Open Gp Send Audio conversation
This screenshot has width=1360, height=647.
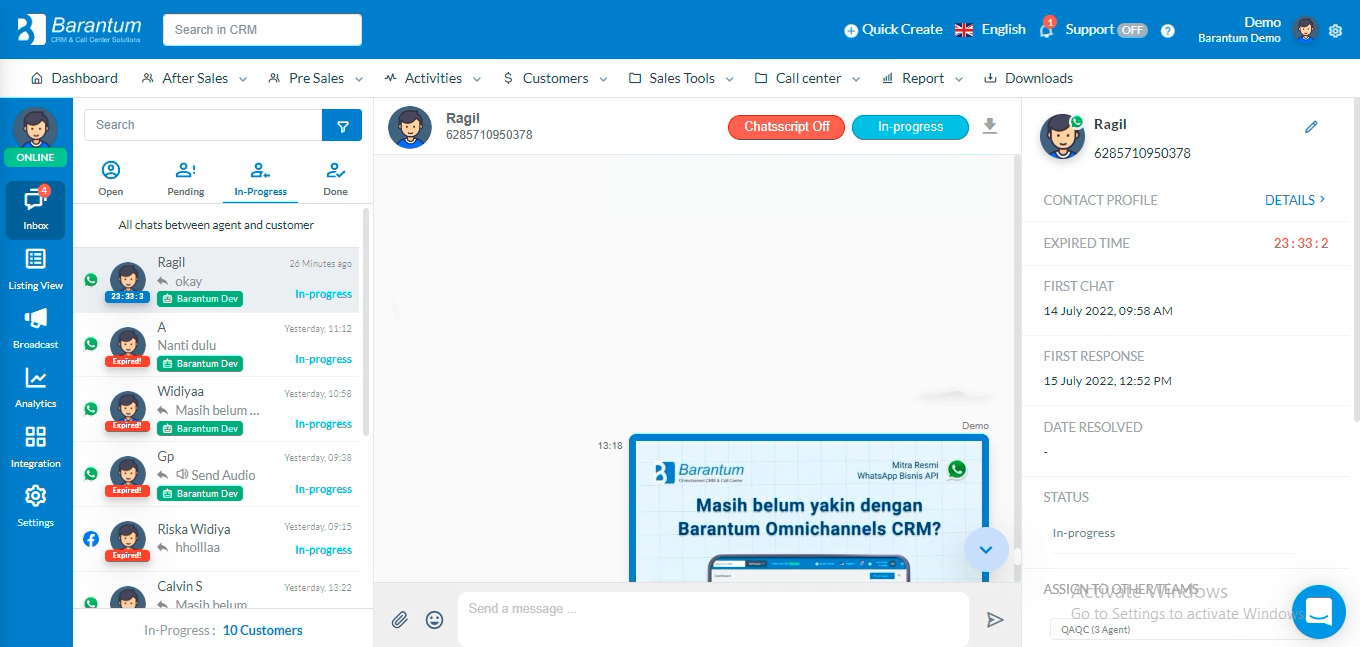tap(216, 475)
